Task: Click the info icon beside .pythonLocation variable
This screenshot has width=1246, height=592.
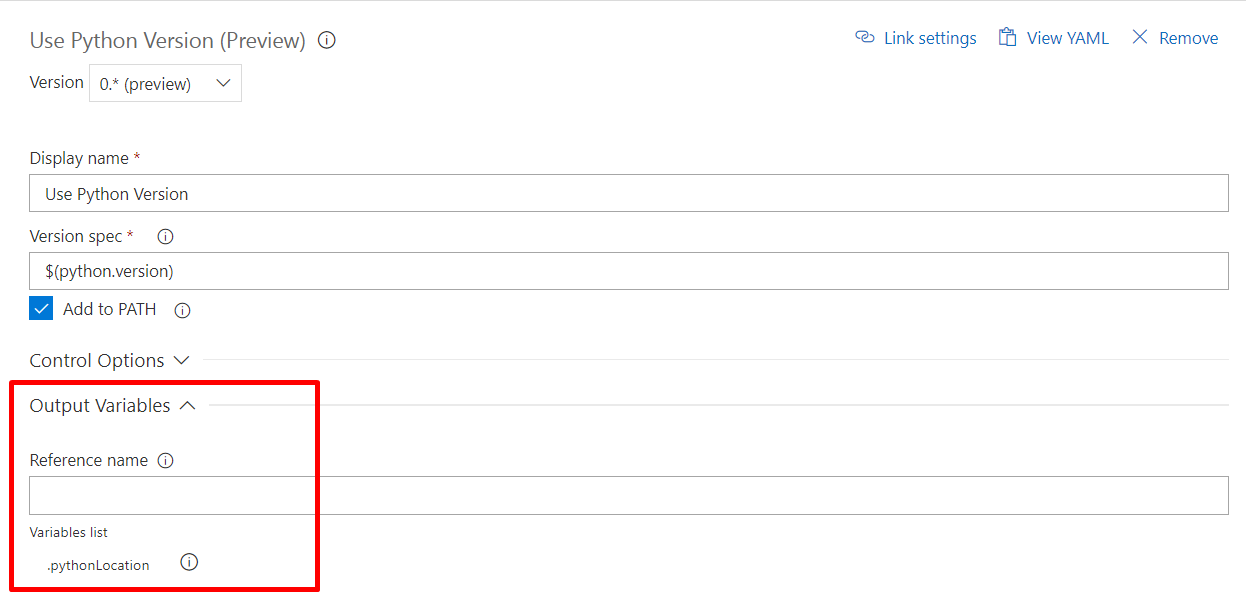Action: (189, 562)
